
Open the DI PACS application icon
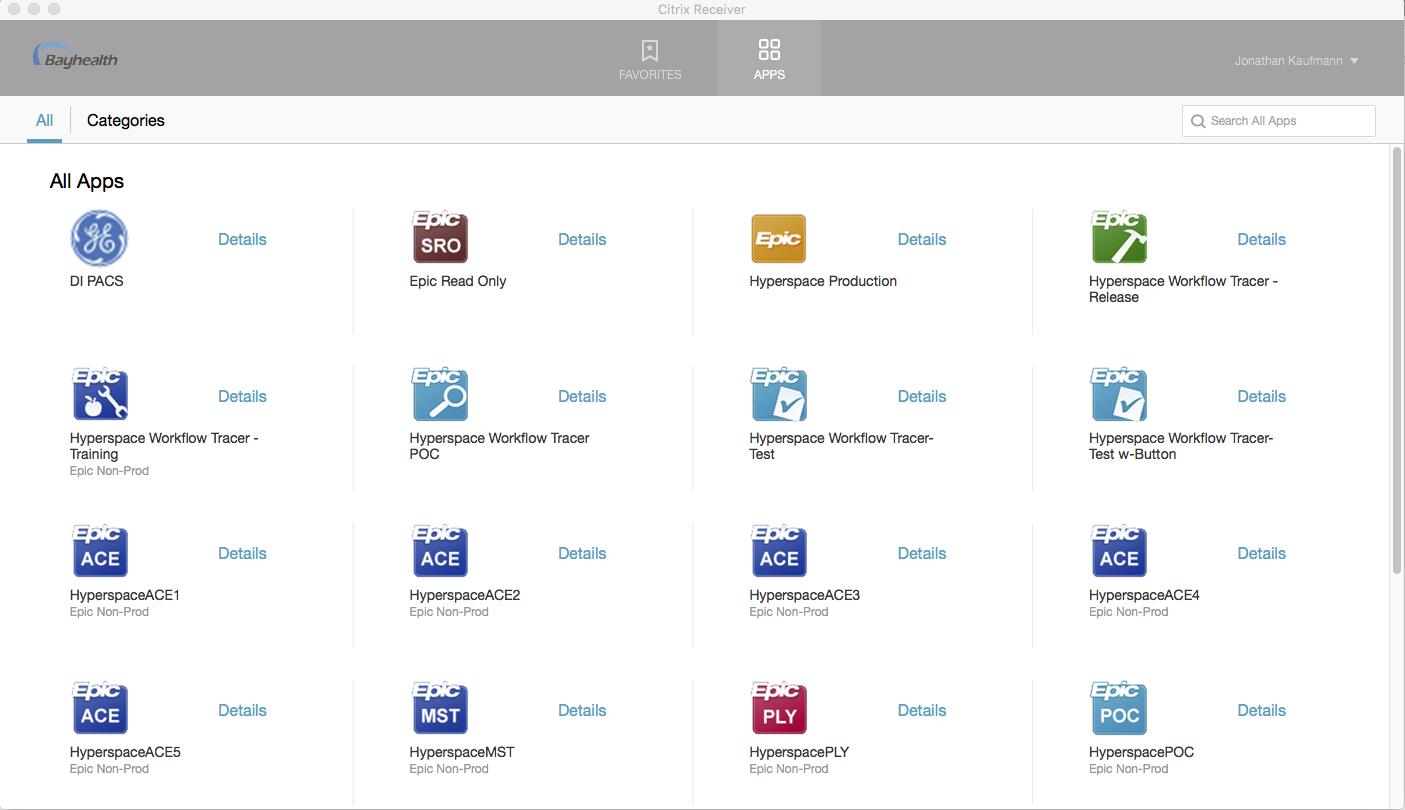click(x=98, y=238)
